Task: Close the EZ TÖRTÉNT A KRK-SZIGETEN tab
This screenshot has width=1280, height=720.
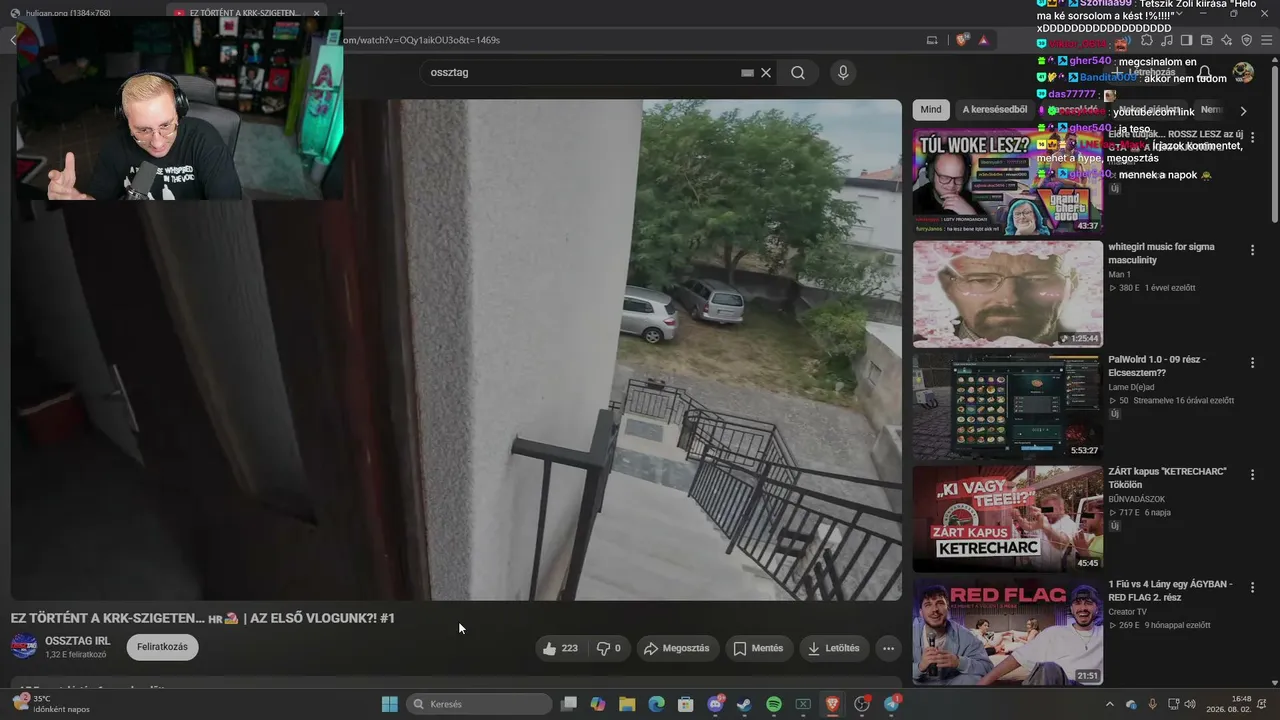Action: (x=317, y=13)
